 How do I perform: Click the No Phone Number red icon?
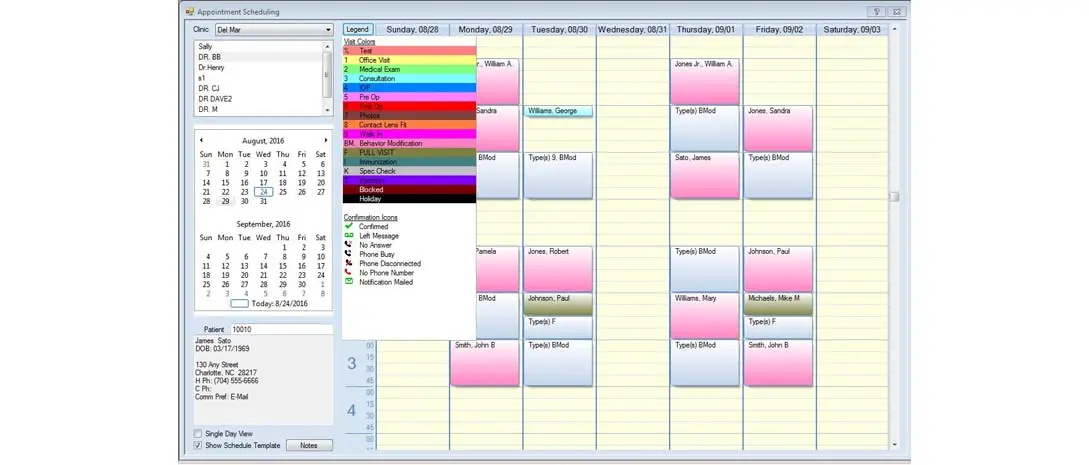tap(349, 273)
